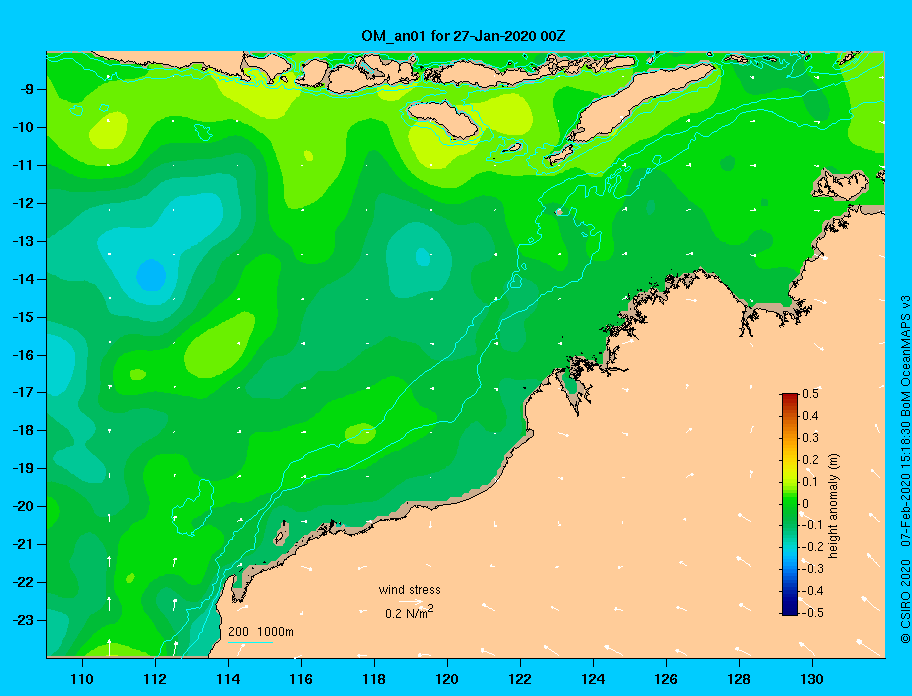Click longitude label 114

[228, 679]
